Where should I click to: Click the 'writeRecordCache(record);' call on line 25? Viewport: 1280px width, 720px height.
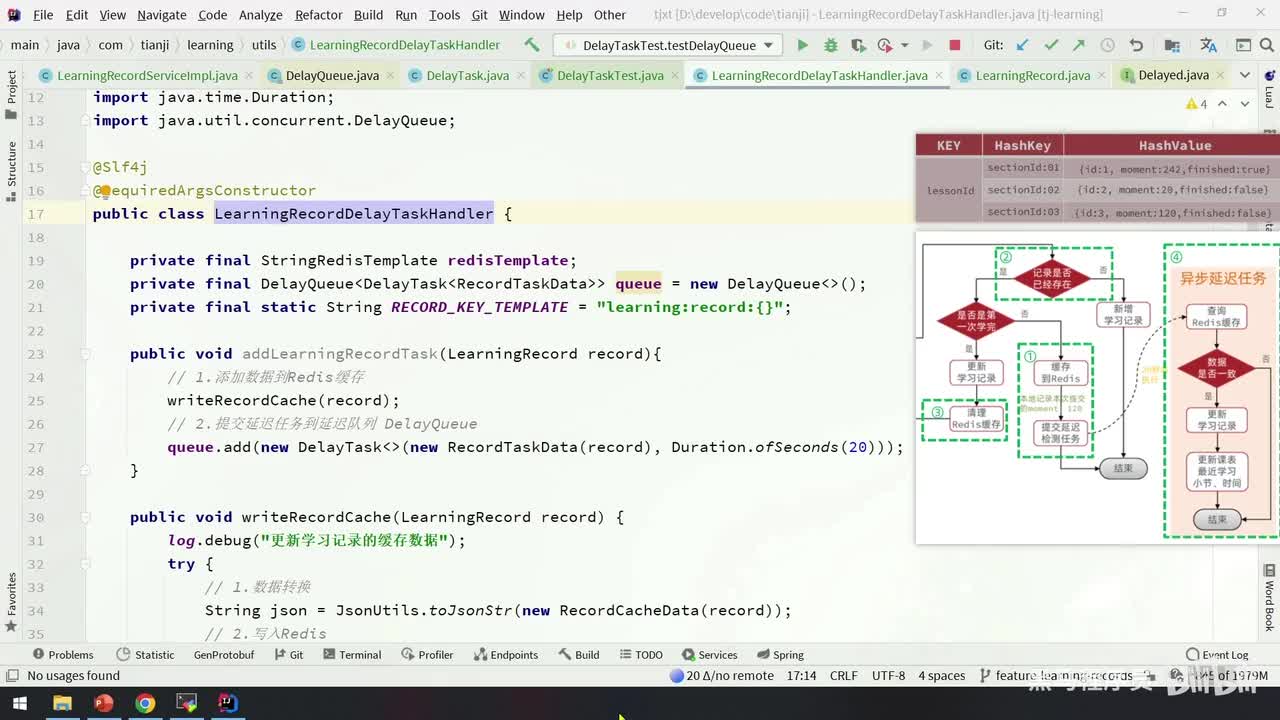(283, 401)
